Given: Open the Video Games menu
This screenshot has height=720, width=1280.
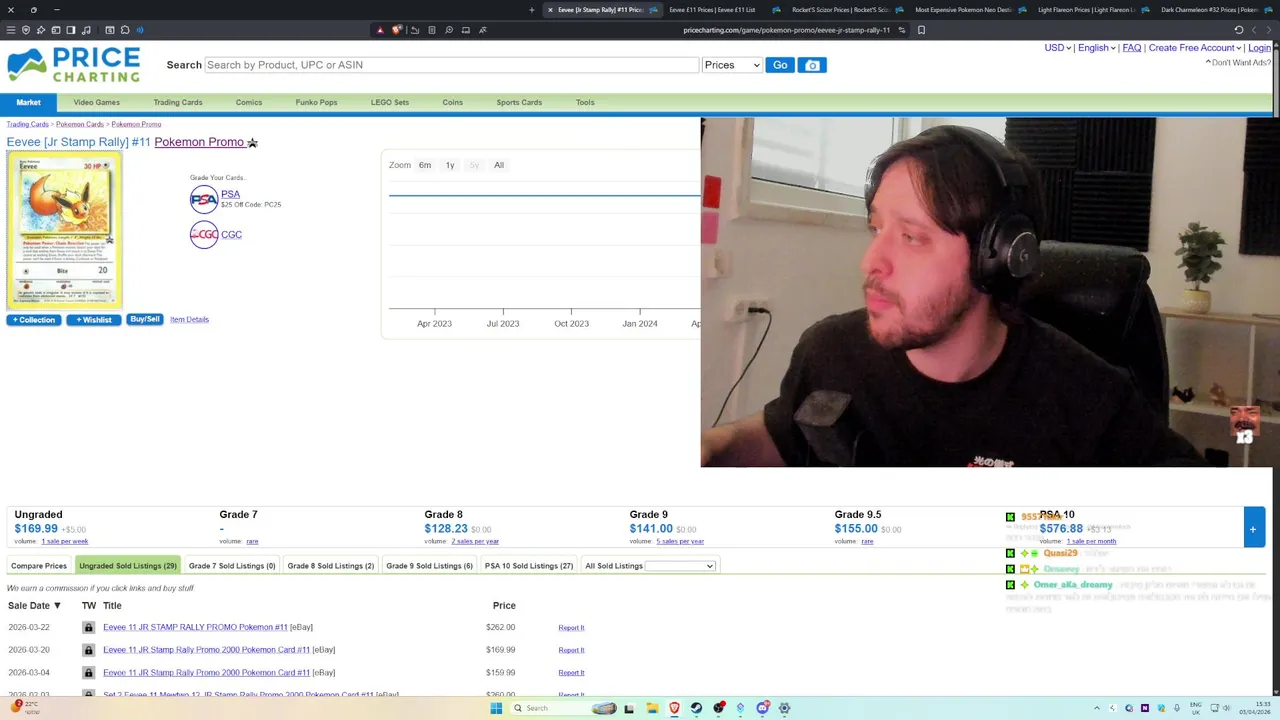Looking at the screenshot, I should click(96, 102).
